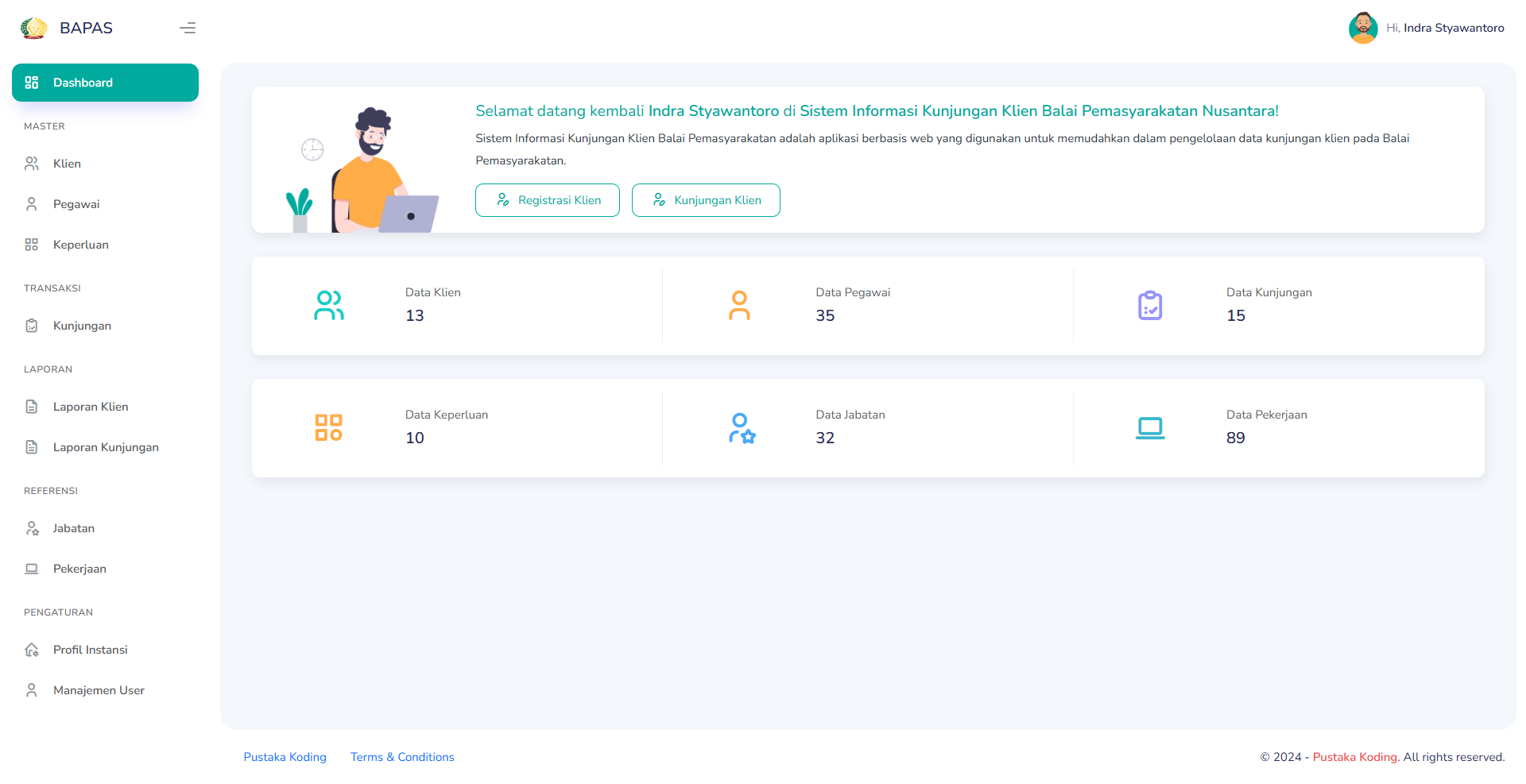Toggle the sidebar with the hamburger icon

tap(188, 27)
